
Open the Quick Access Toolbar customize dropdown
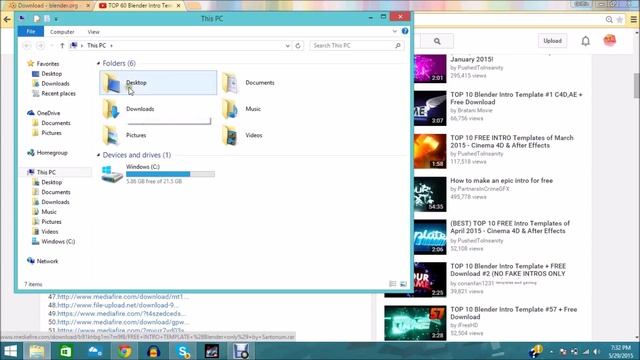(56, 19)
